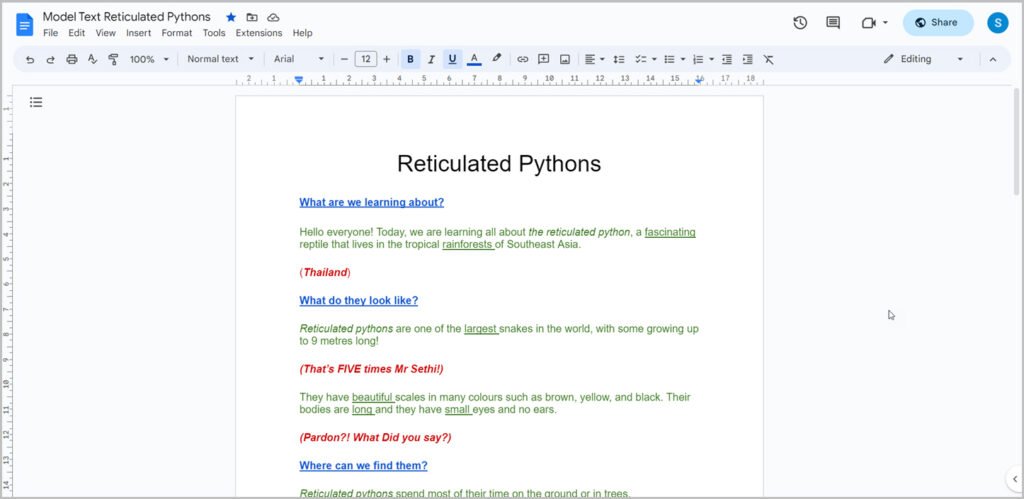
Task: Open the Help menu
Action: click(302, 33)
